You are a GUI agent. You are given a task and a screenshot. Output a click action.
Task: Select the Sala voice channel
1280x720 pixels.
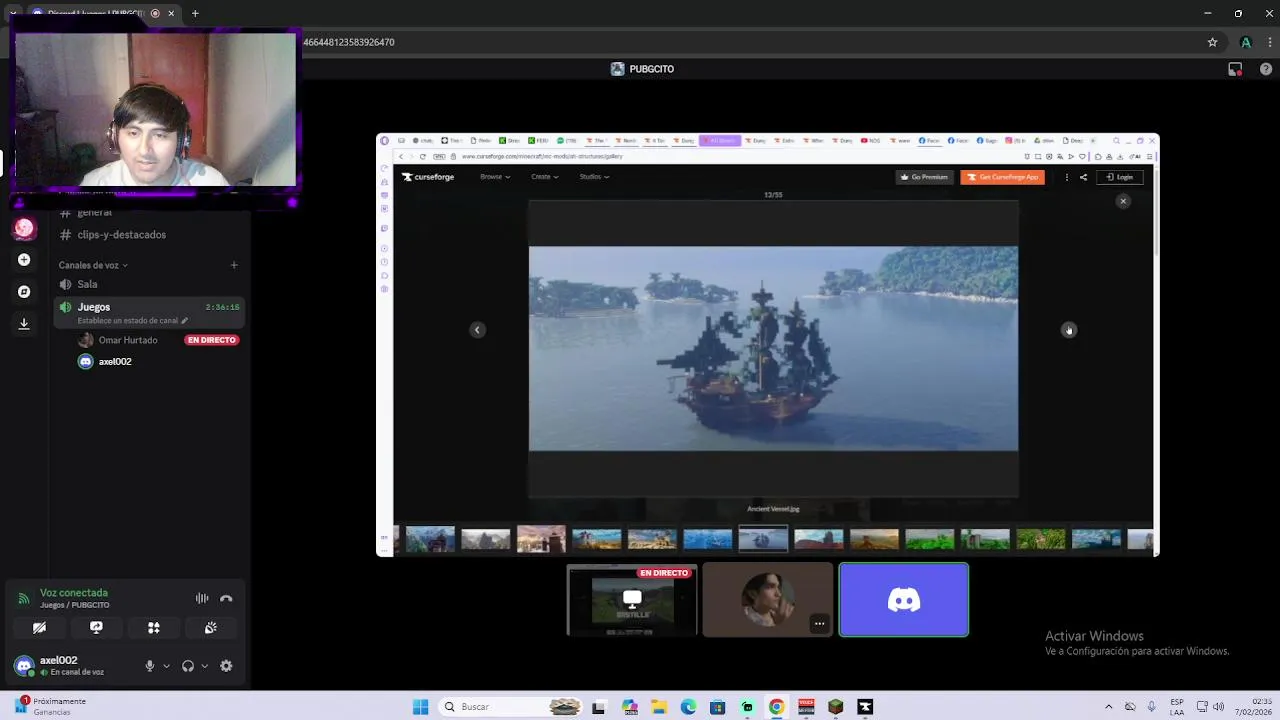150,284
